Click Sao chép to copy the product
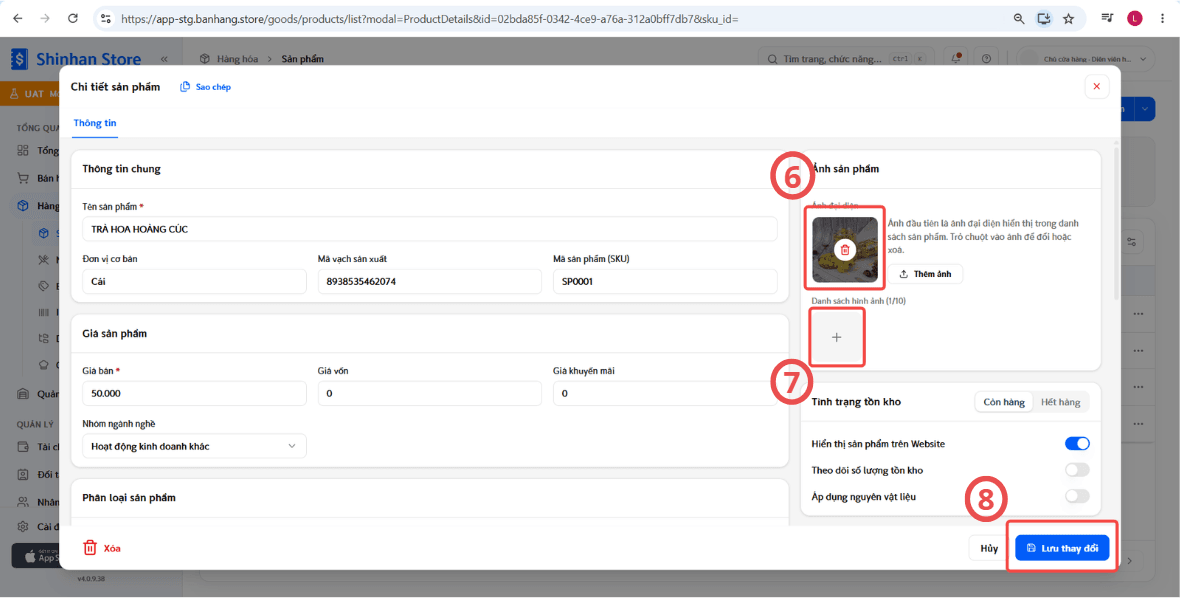The image size is (1180, 598). pos(205,87)
